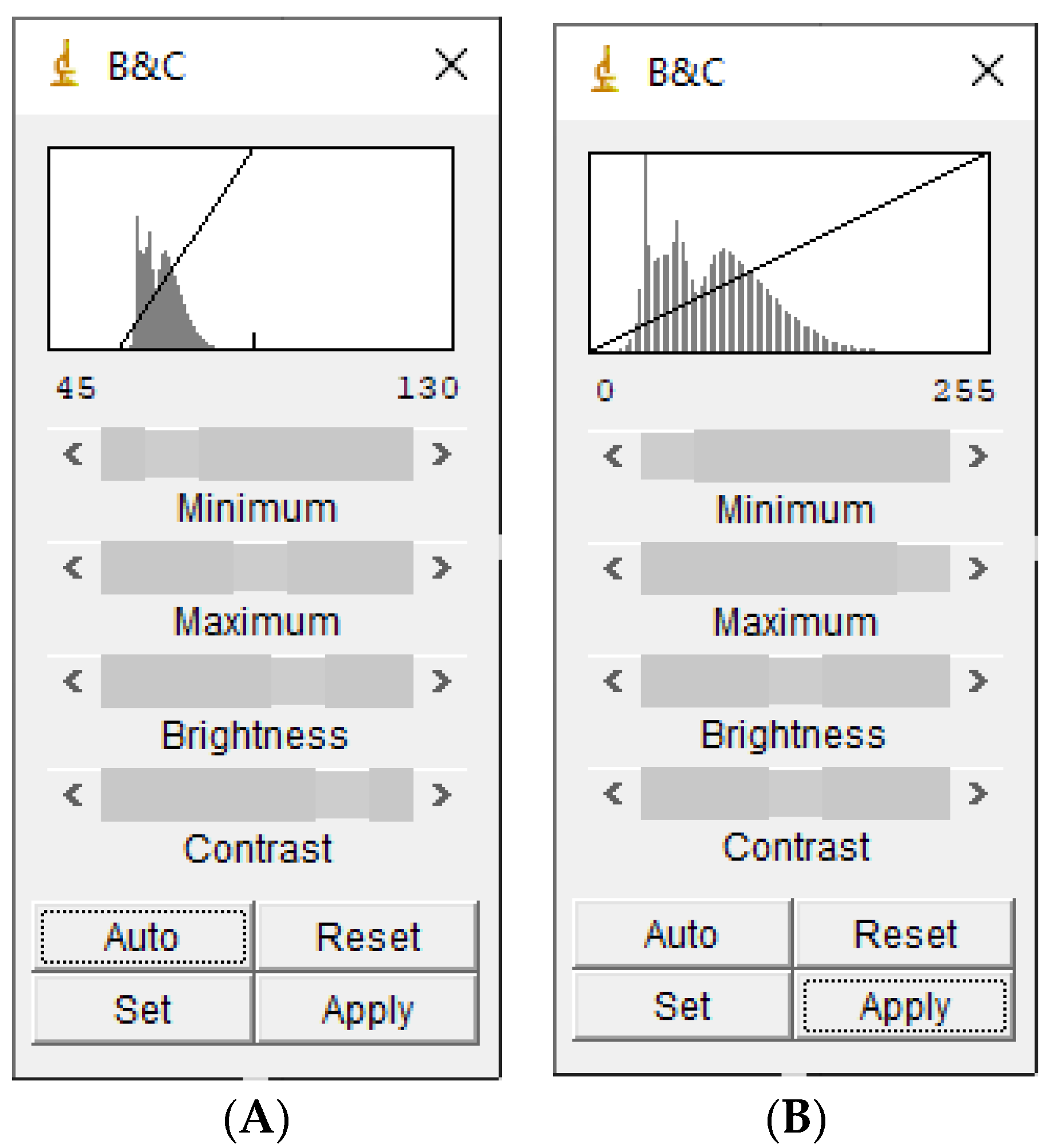
Task: Click the Brightness slider thumb in panel A
Action: tap(298, 681)
